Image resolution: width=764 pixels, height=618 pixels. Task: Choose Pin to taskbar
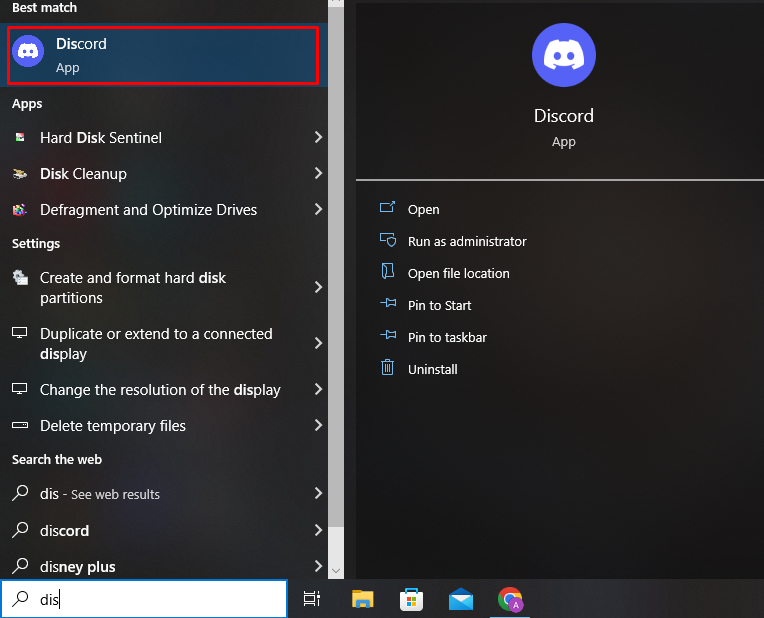coord(447,338)
